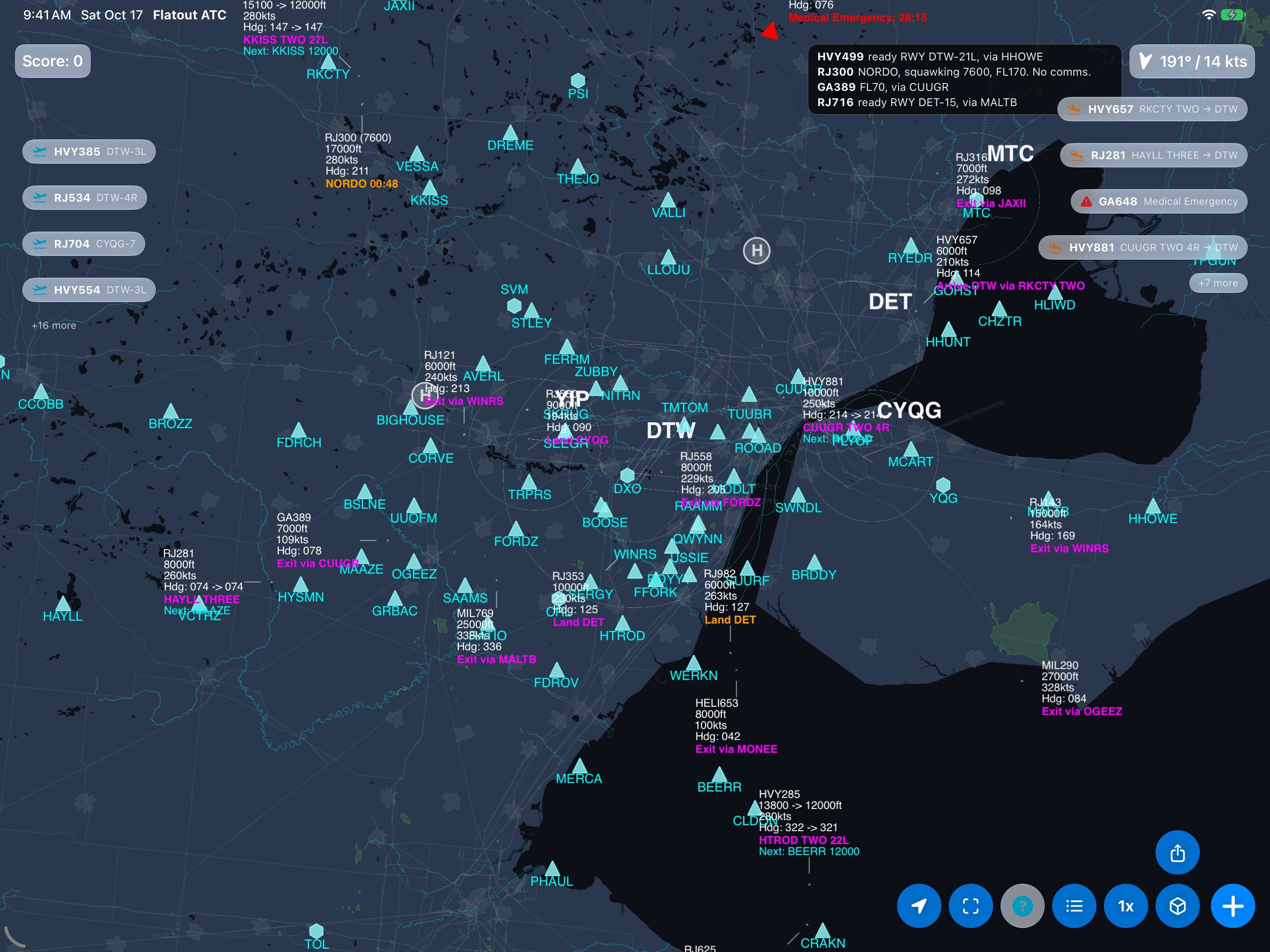Tap the heliport H marker near LLOUU
The height and width of the screenshot is (952, 1270).
click(756, 250)
